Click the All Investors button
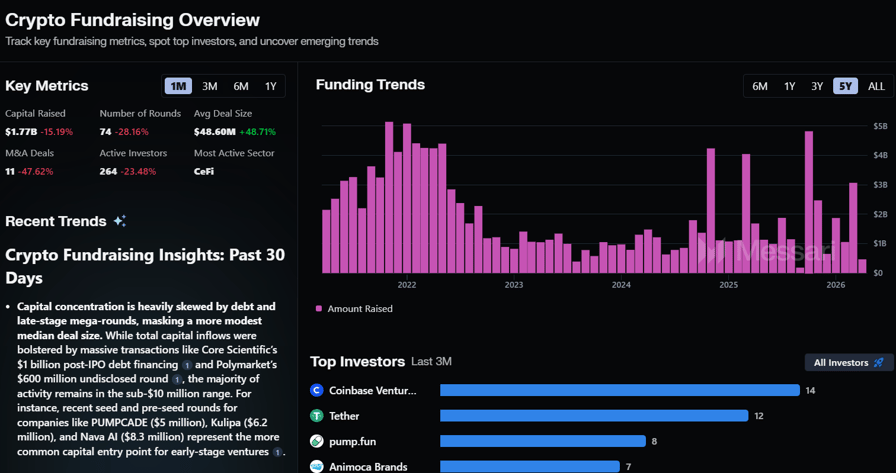896x473 pixels. tap(848, 363)
